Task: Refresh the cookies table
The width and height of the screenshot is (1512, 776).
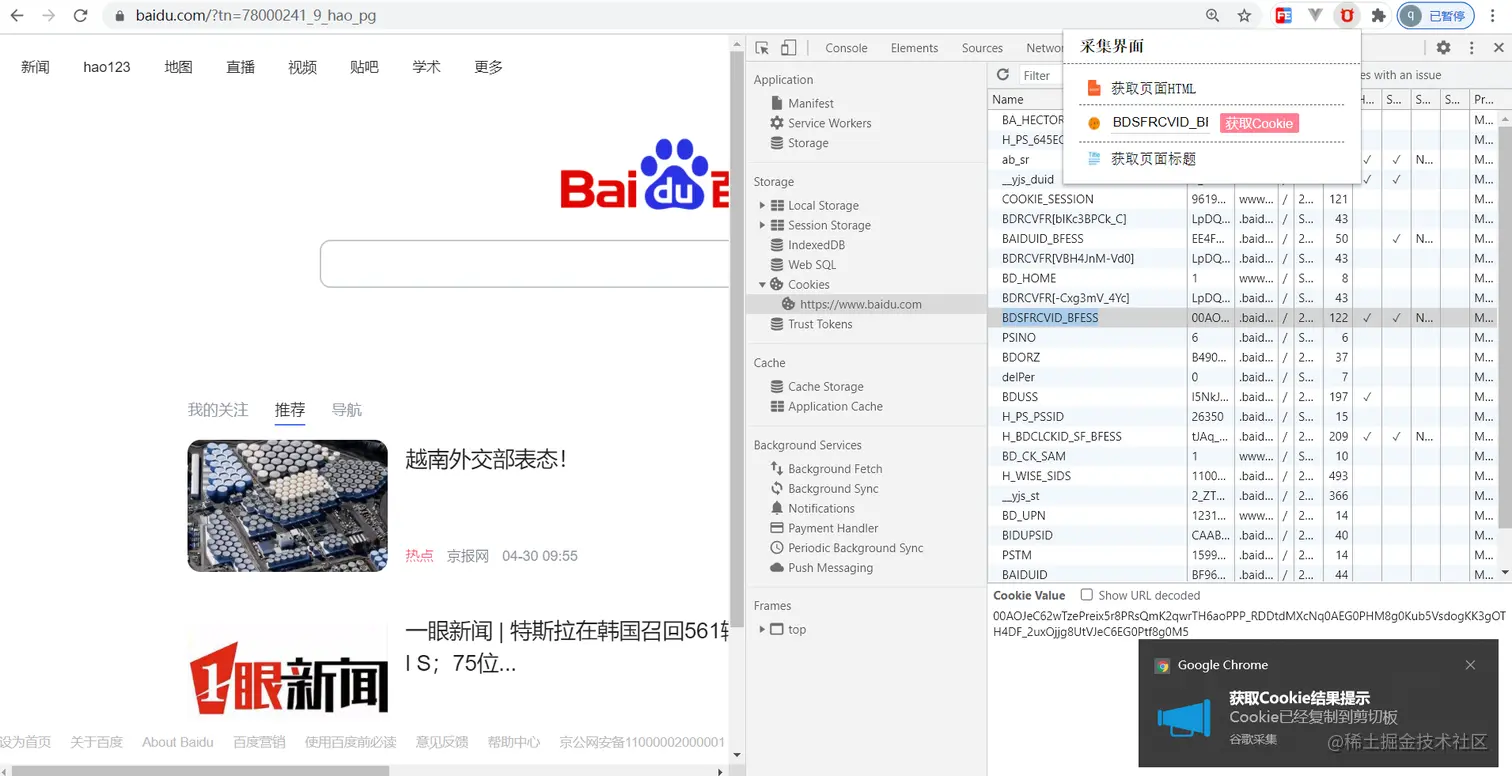Action: pyautogui.click(x=1003, y=75)
